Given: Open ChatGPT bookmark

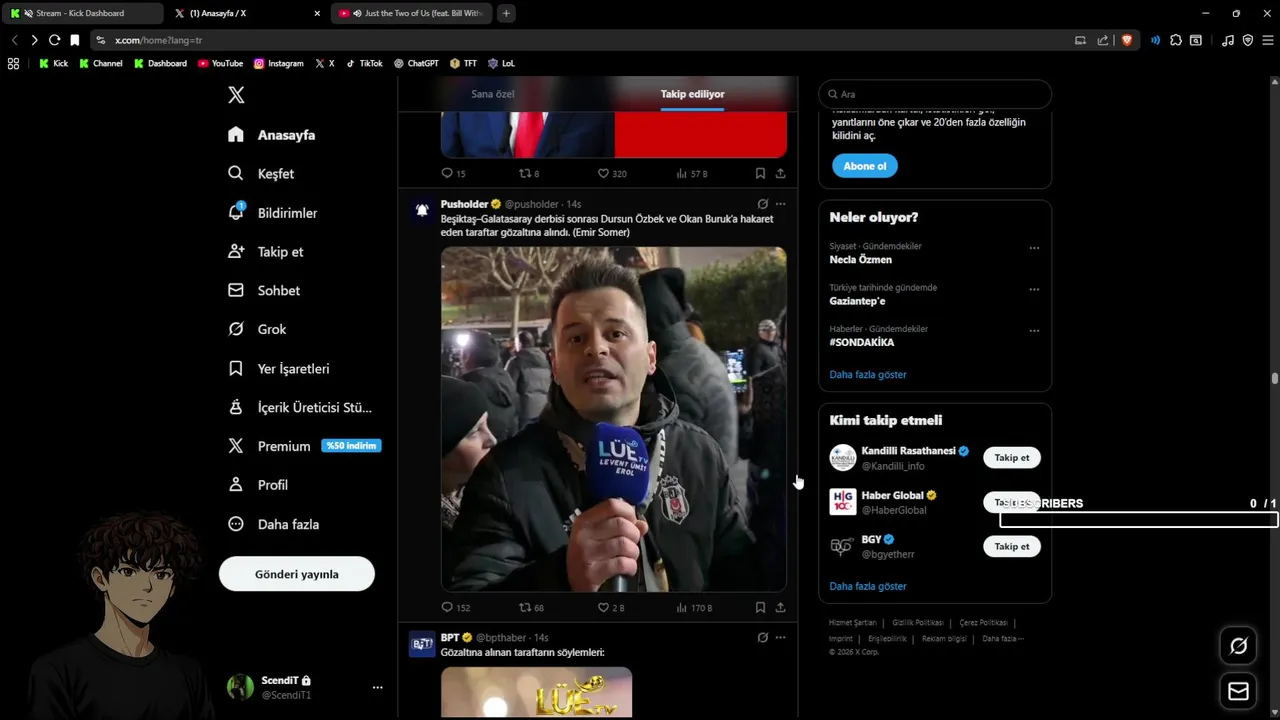Looking at the screenshot, I should [416, 63].
